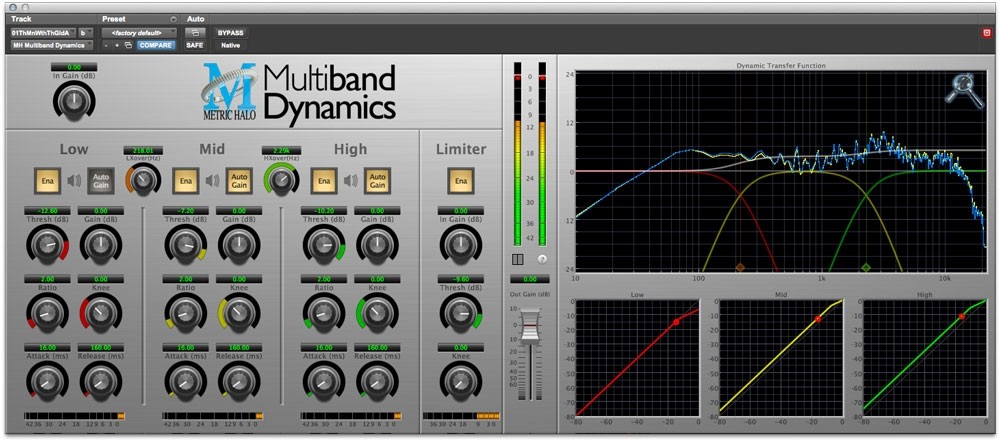Toggle the High band Ena button
Viewport: 1000px width, 441px height.
324,181
